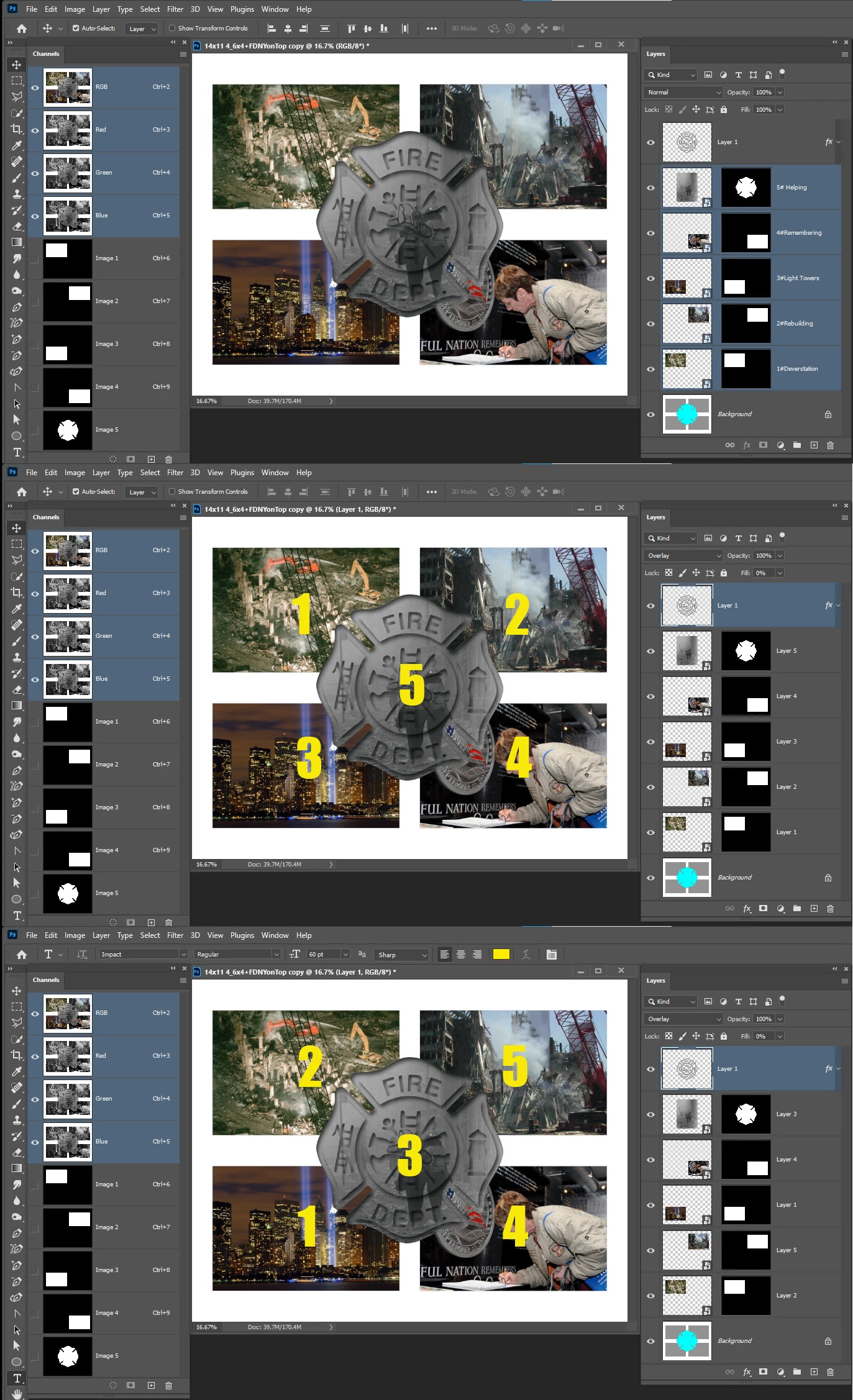Select Polygonal Lasso tool in top window
853x1400 pixels.
tap(17, 97)
